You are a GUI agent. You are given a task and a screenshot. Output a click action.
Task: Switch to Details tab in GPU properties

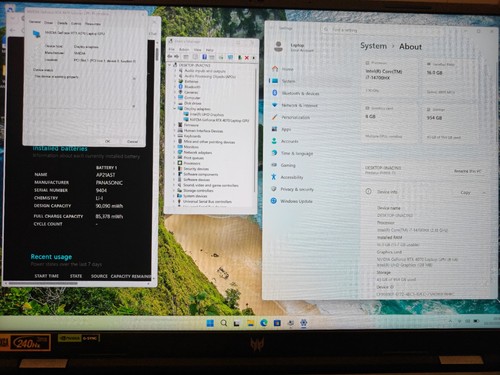pyautogui.click(x=62, y=23)
